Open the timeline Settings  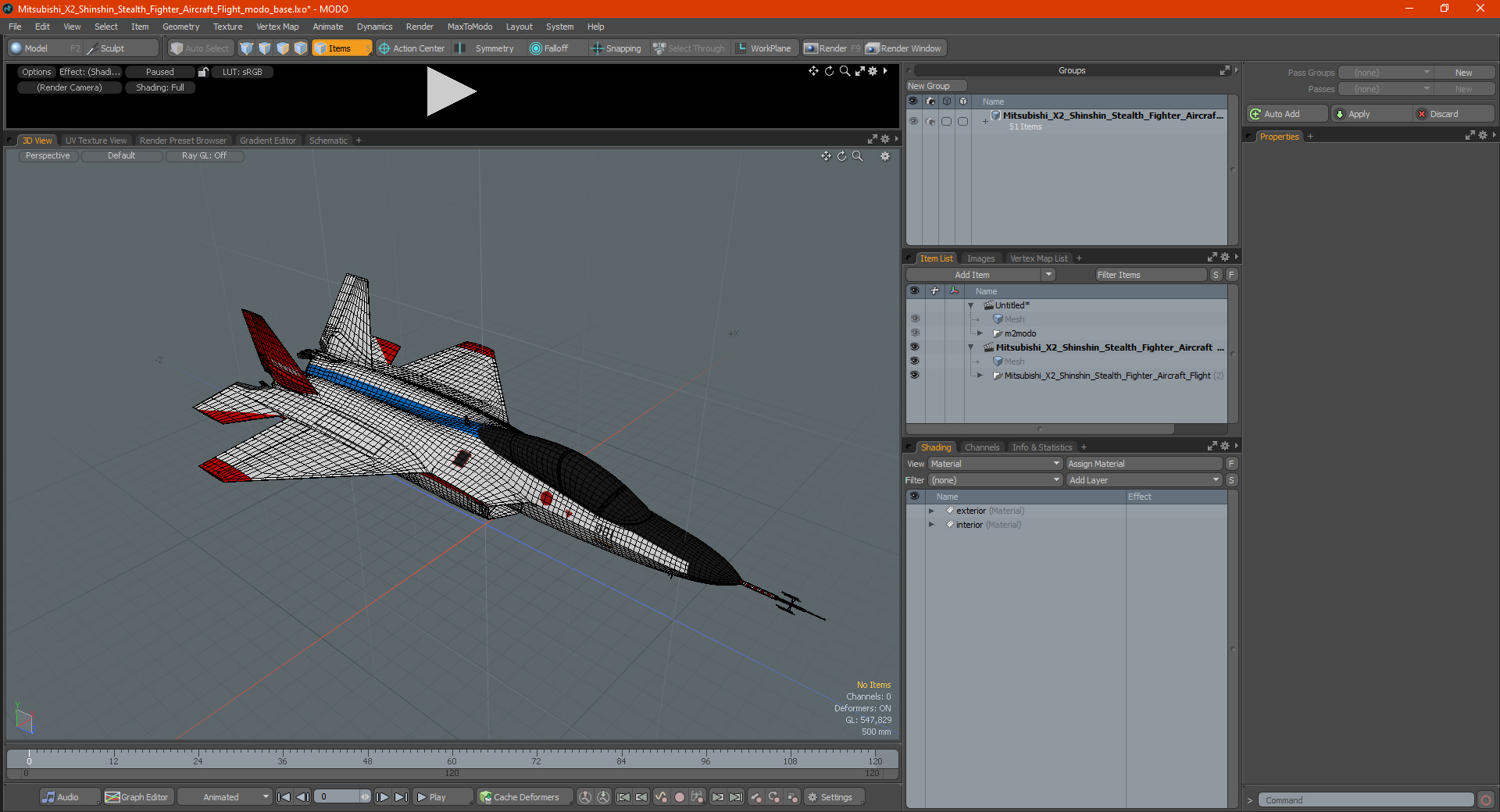834,797
